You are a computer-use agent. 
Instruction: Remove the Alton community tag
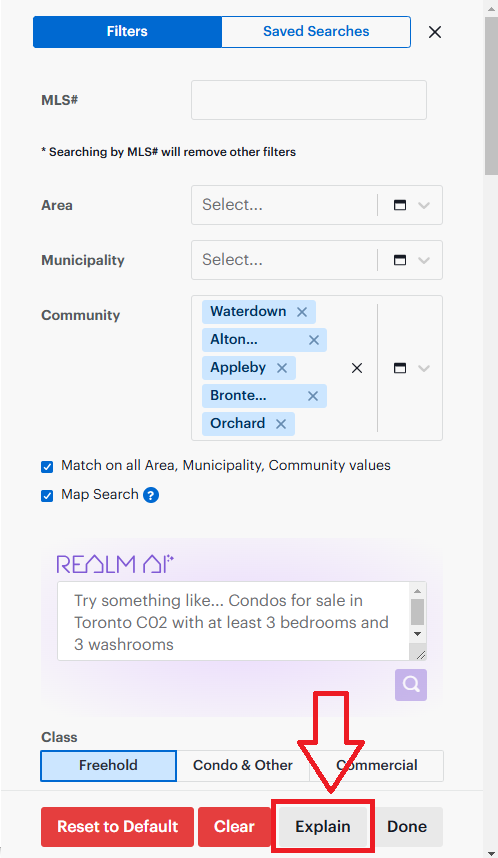[314, 340]
